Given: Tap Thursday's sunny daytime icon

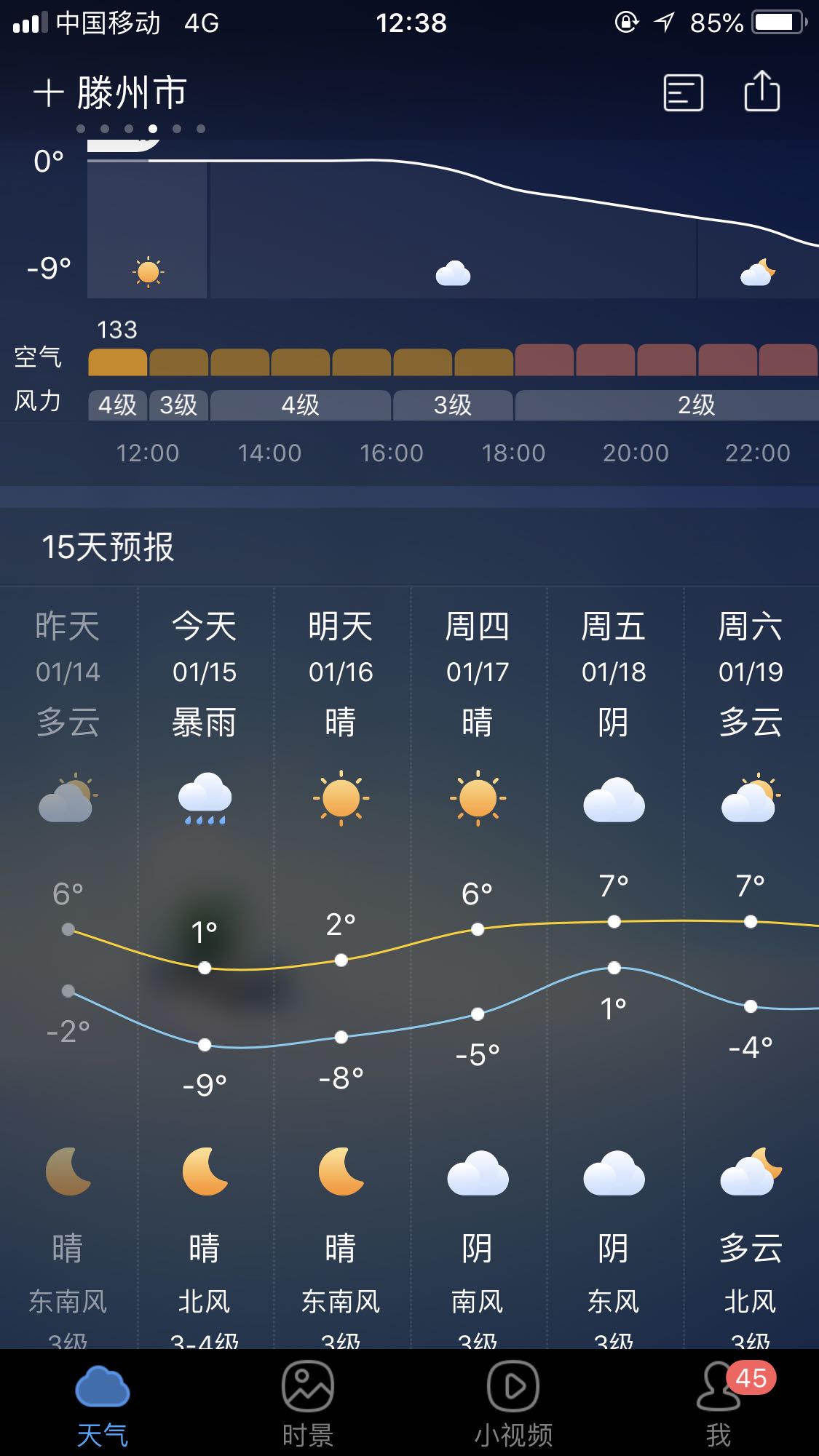Looking at the screenshot, I should click(x=478, y=798).
